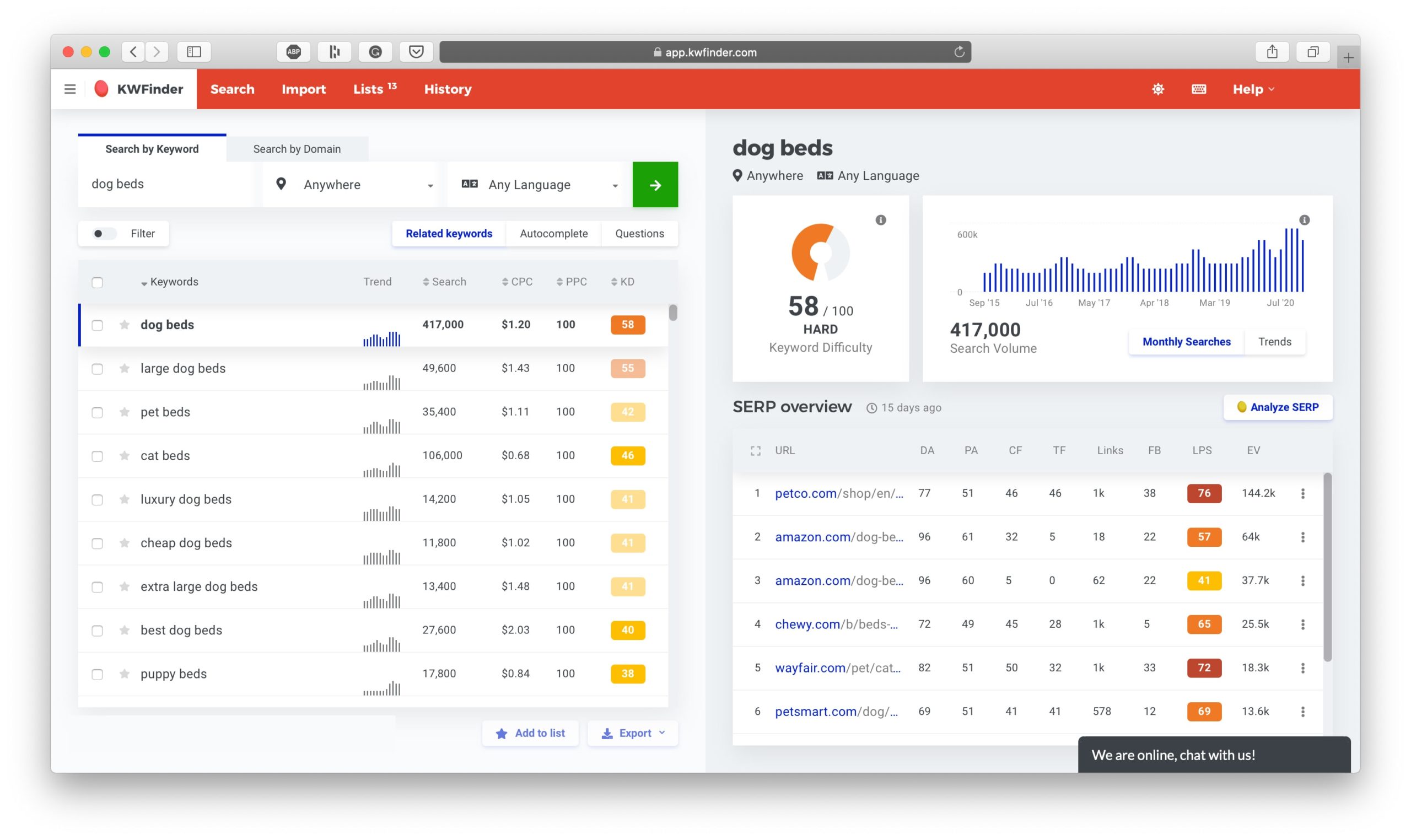Check the extra large dog beds checkbox
This screenshot has height=840, width=1411.
pos(98,586)
